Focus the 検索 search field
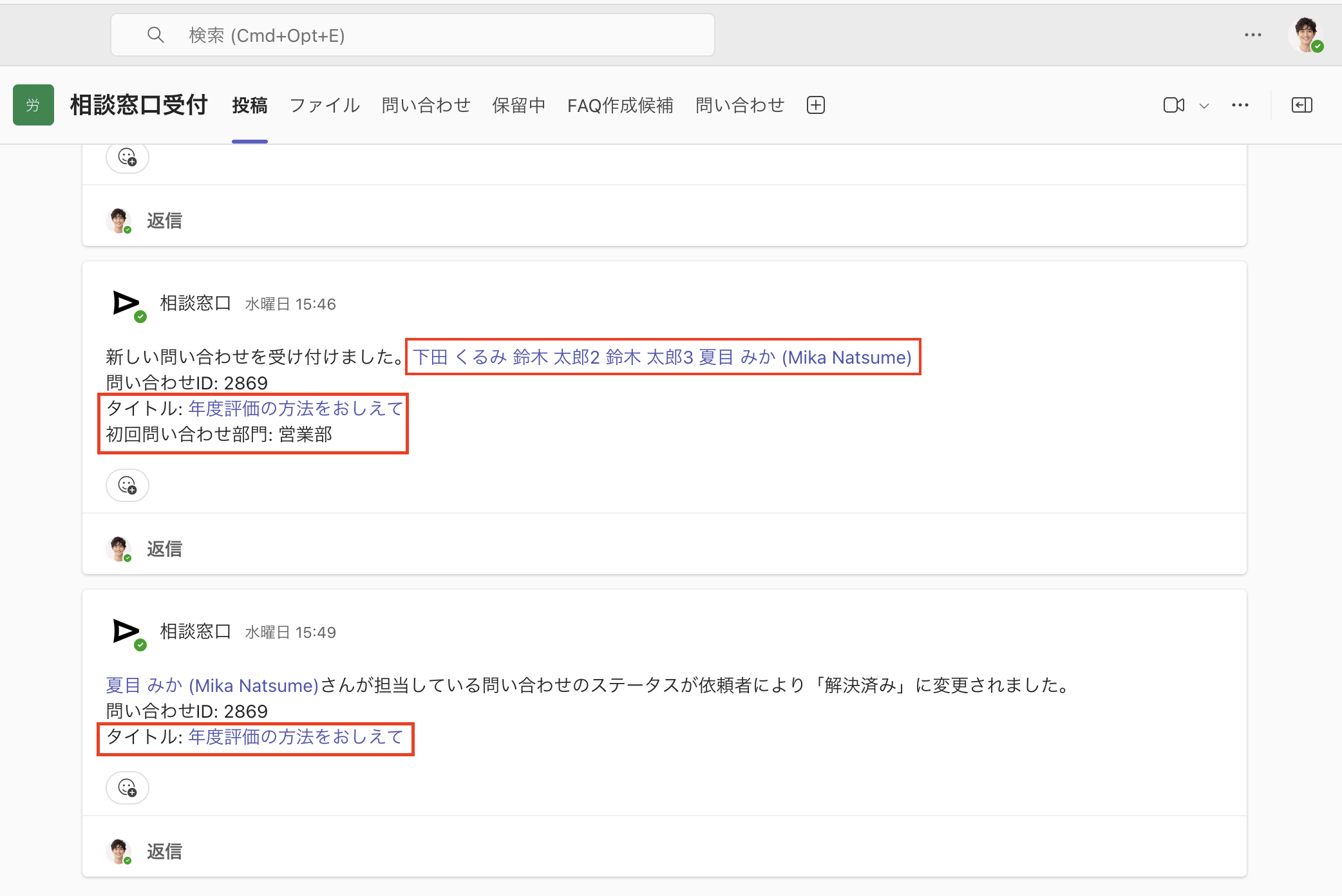 coord(413,35)
